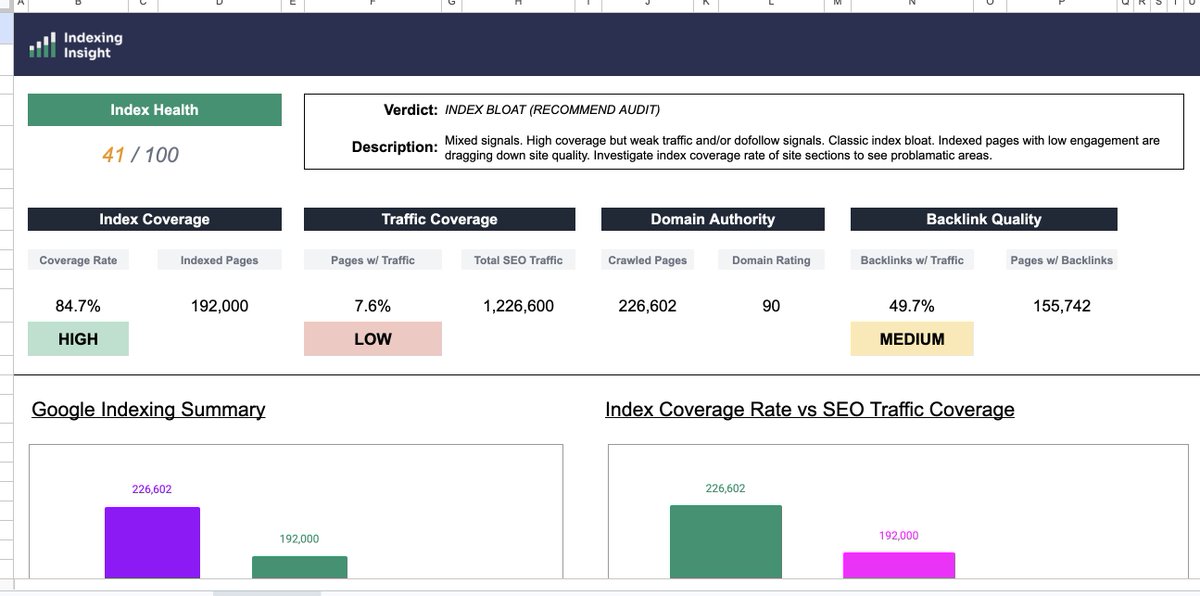
Task: Select the Verdict label
Action: 410,110
